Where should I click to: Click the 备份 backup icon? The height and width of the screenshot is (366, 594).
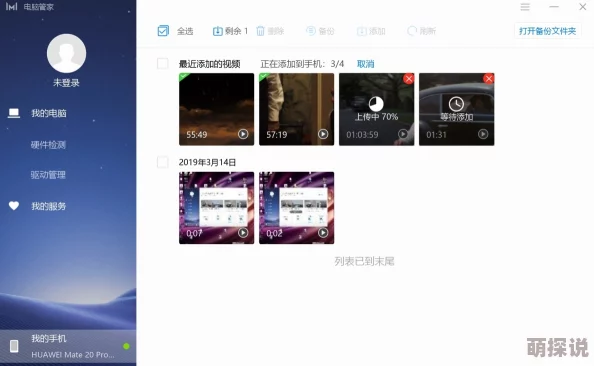click(x=311, y=31)
